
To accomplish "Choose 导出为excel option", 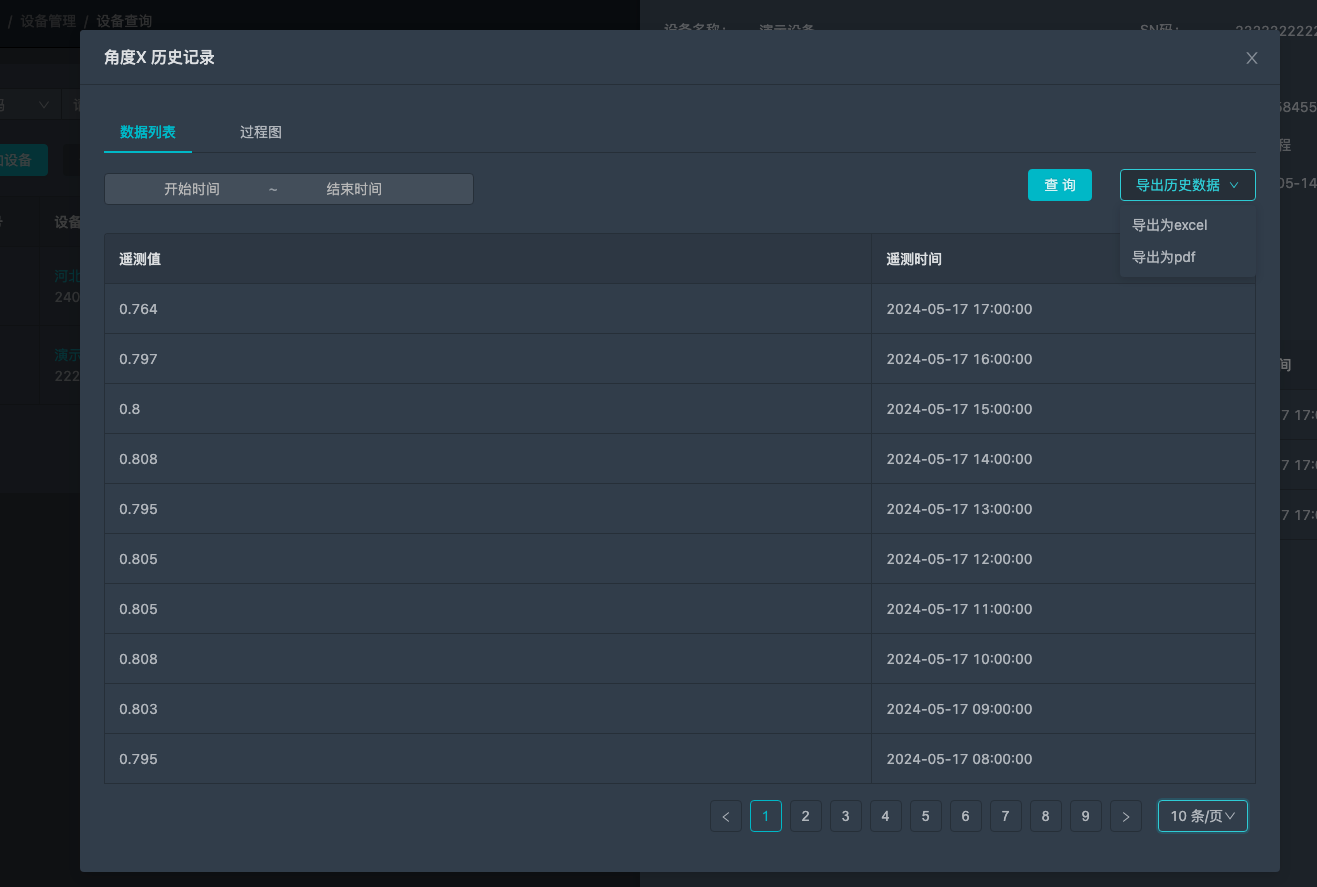I will (1169, 225).
